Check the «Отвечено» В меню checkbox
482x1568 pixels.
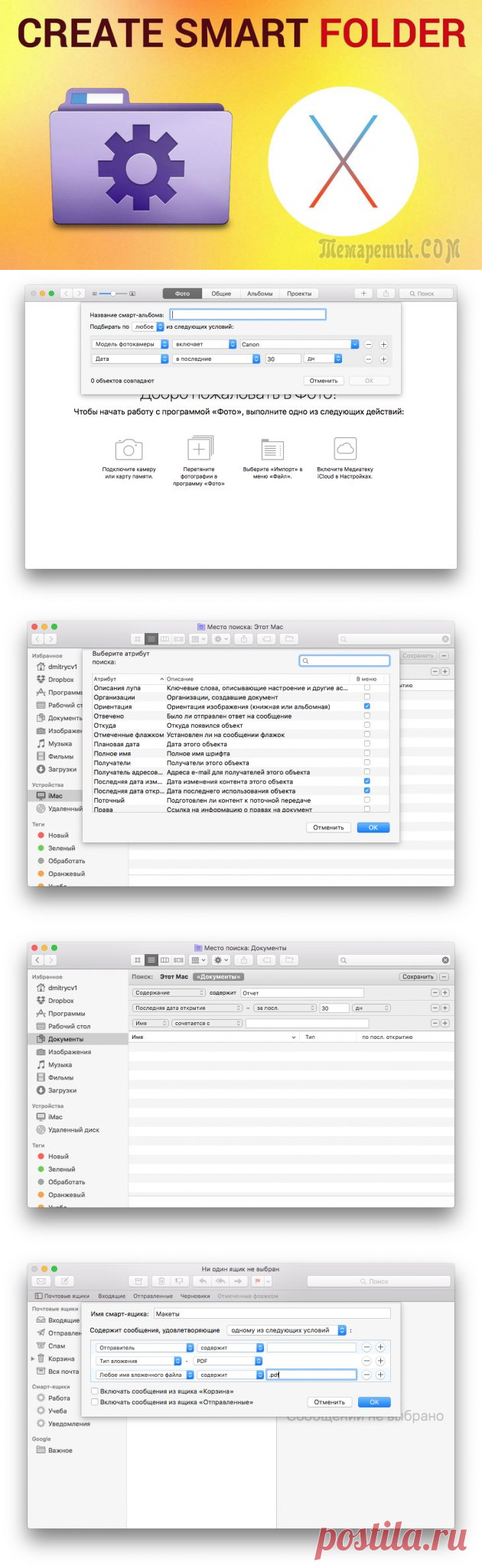pos(367,716)
